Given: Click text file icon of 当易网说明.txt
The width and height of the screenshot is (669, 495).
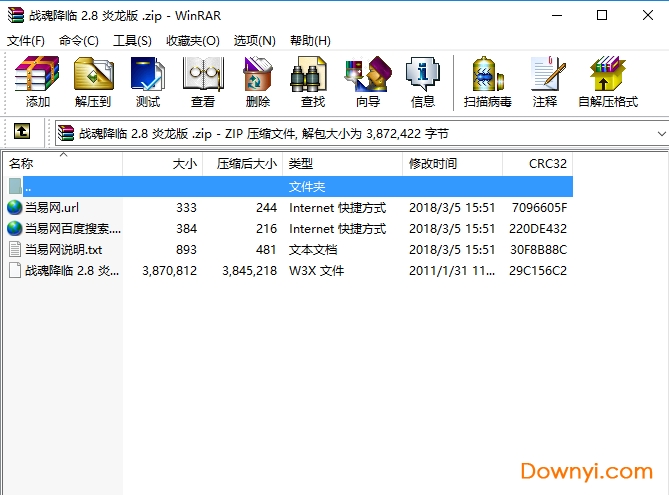Looking at the screenshot, I should tap(15, 249).
